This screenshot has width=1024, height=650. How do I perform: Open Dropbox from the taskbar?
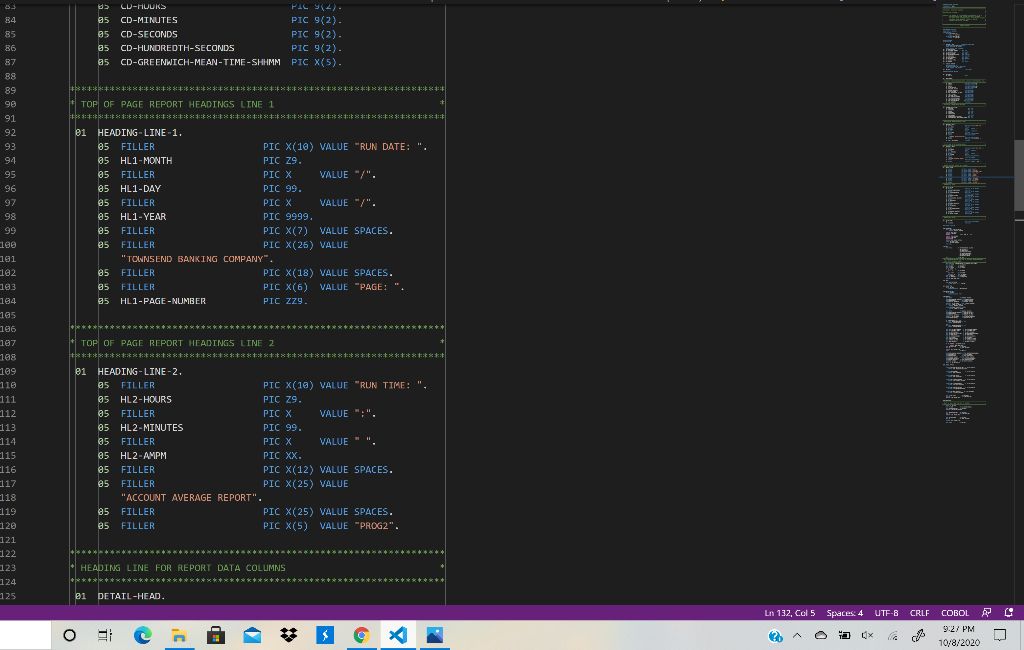click(x=288, y=635)
